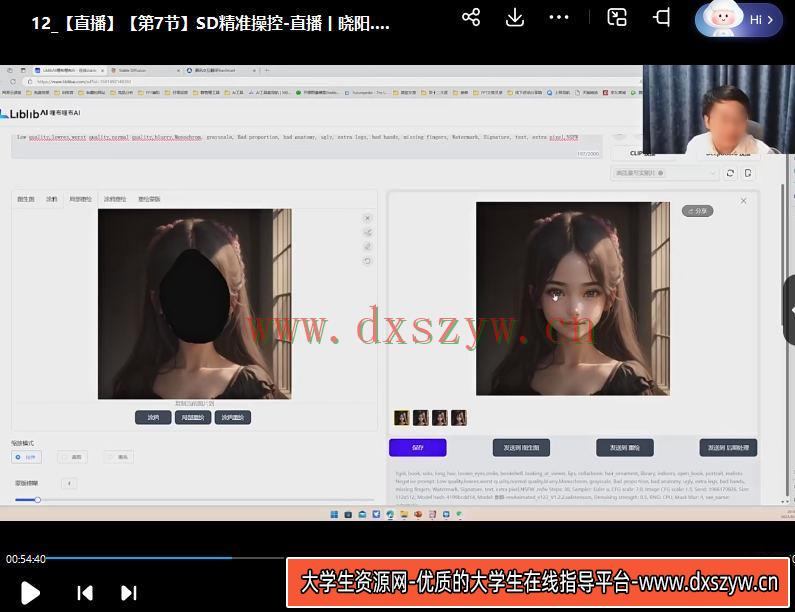
Task: Switch to the LiblibAI browser tab
Action: (69, 70)
